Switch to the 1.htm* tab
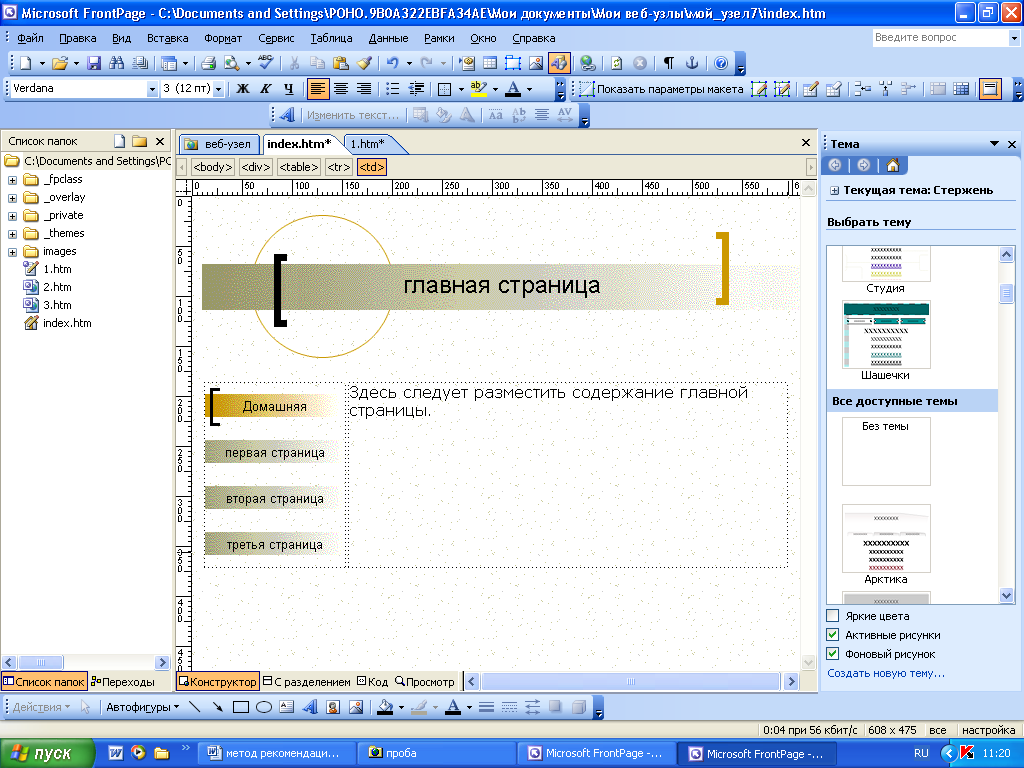Viewport: 1024px width, 768px height. pos(368,144)
